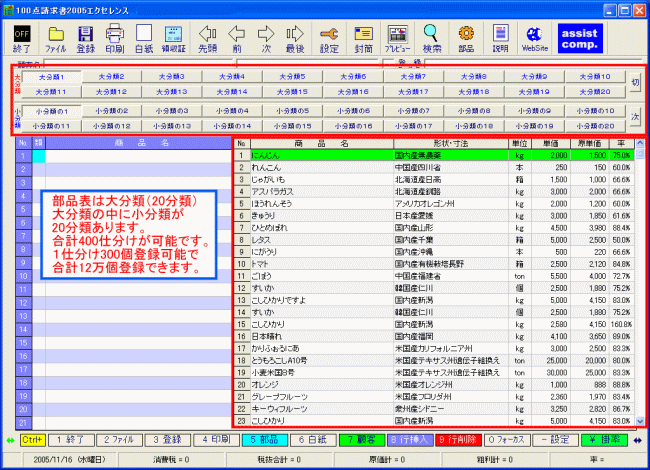The image size is (650, 470).
Task: Jump to last record with 最後 arrow
Action: [x=295, y=39]
